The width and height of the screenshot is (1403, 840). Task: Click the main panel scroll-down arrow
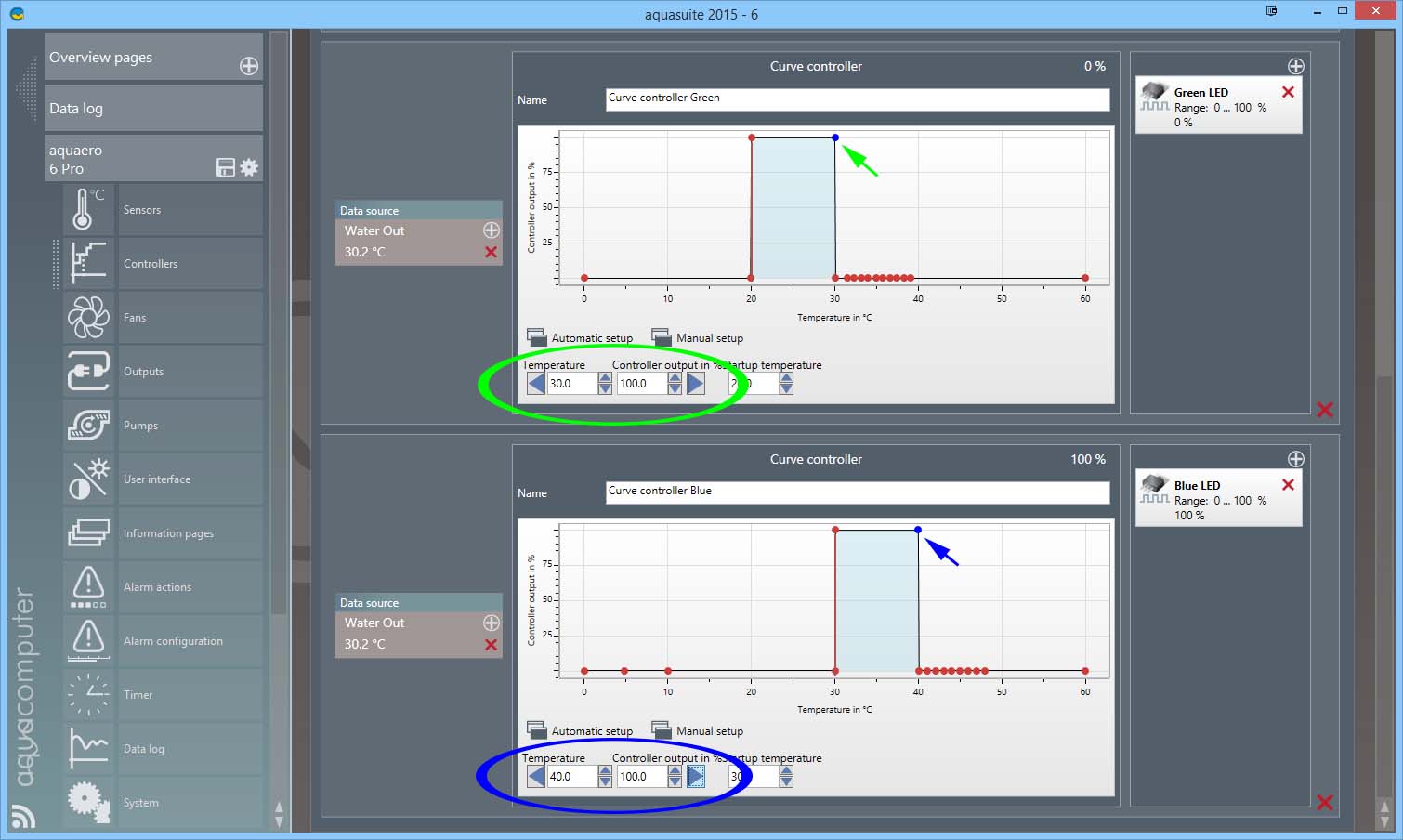tap(1384, 821)
